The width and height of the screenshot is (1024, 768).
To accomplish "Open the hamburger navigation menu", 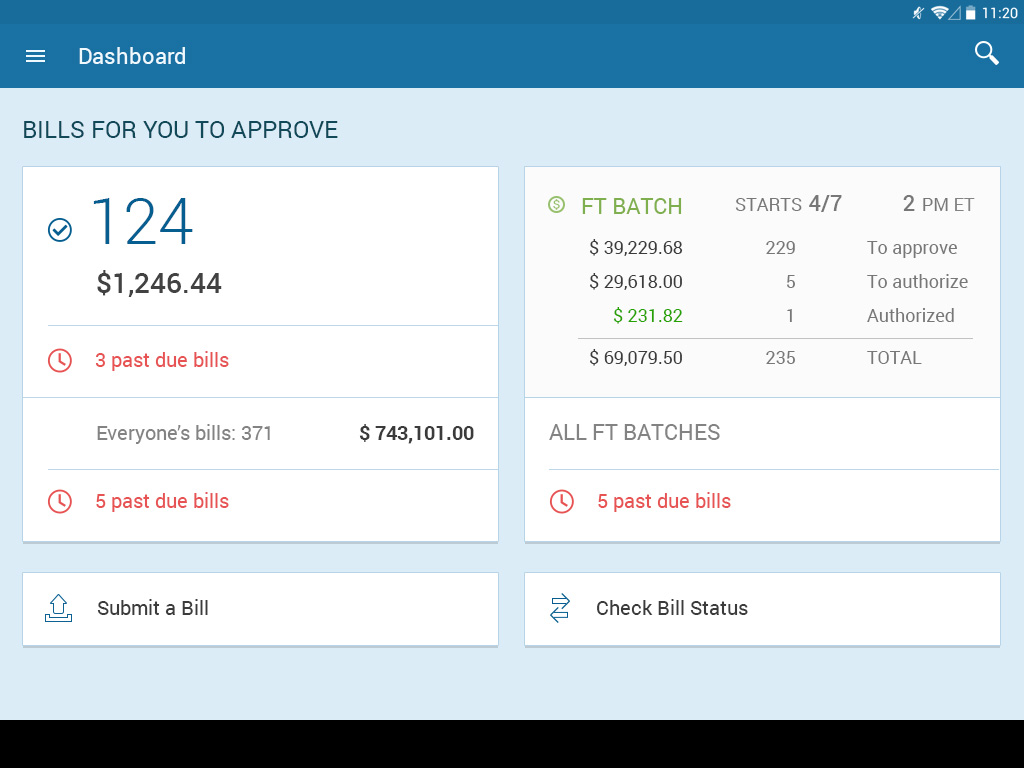I will tap(35, 56).
